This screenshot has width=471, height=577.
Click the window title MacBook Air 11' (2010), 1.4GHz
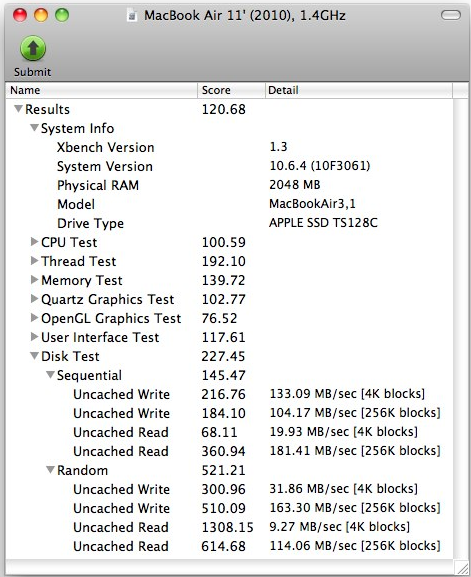pos(245,16)
